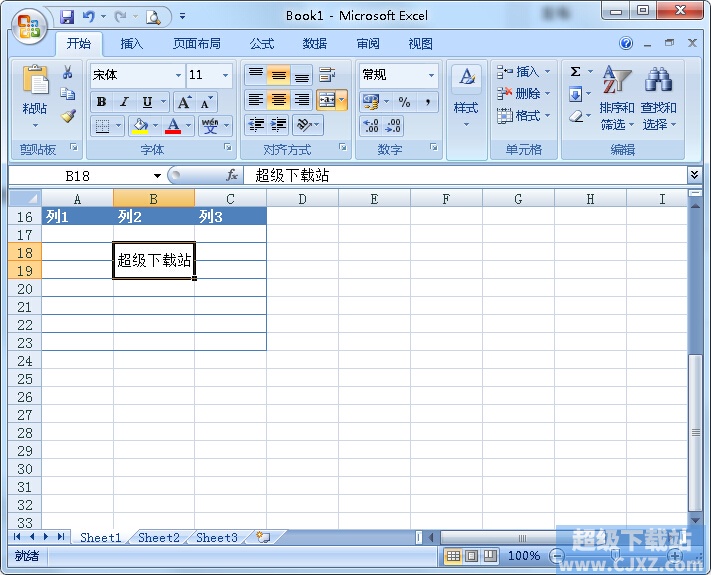The image size is (711, 575).
Task: Toggle merge and center cells
Action: point(326,100)
